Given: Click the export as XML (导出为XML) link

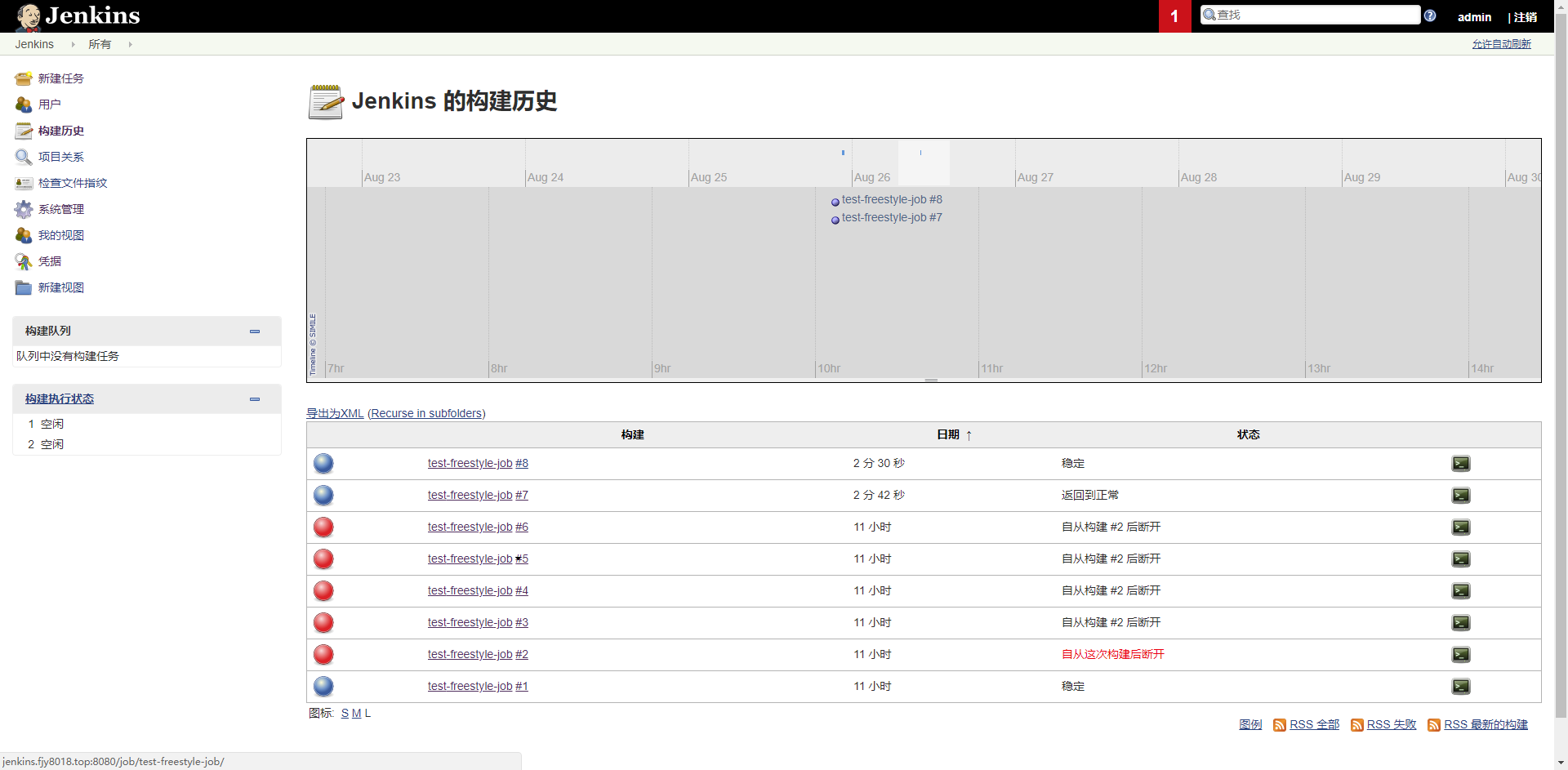Looking at the screenshot, I should coord(335,414).
